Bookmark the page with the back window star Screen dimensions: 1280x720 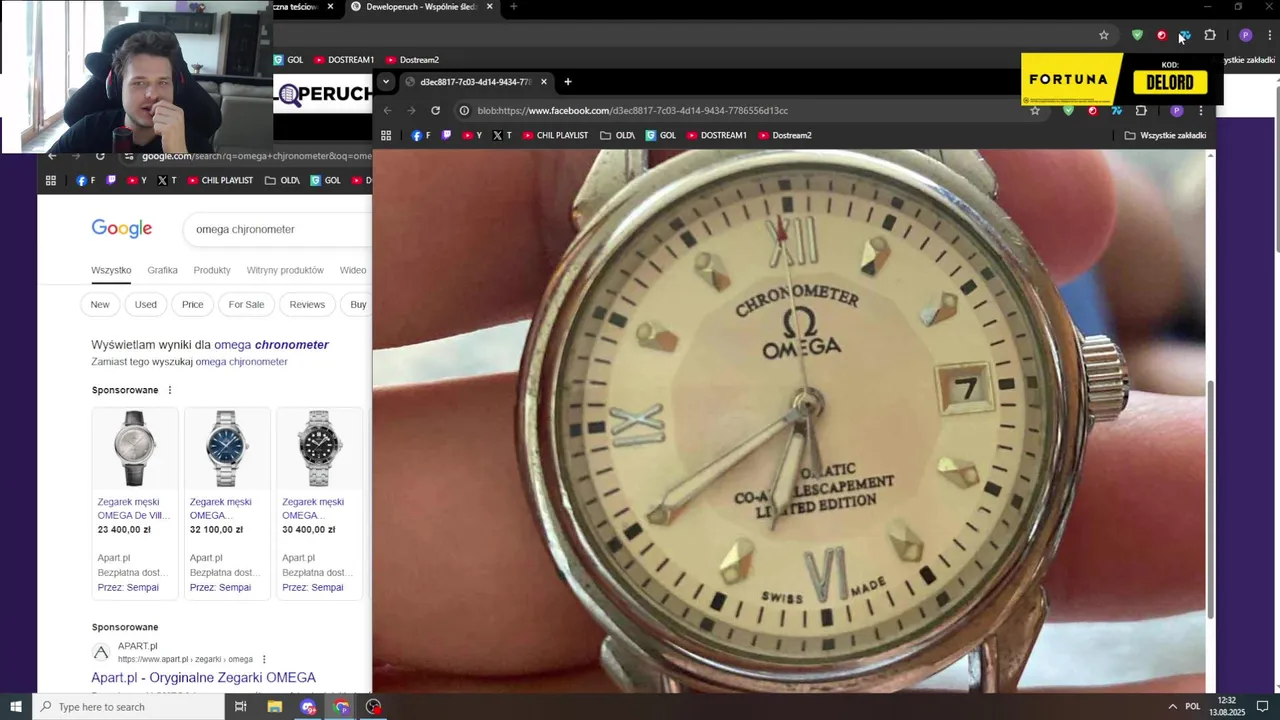click(x=1104, y=35)
